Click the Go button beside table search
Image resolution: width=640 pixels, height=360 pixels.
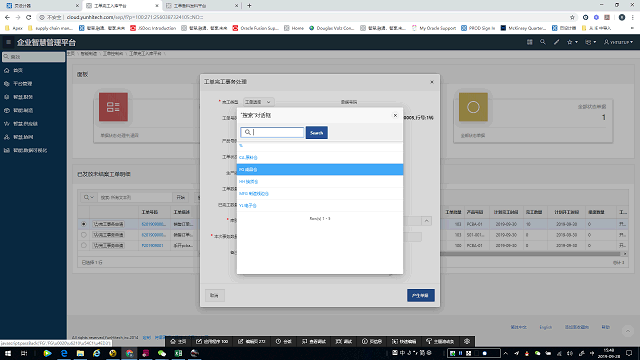point(181,197)
